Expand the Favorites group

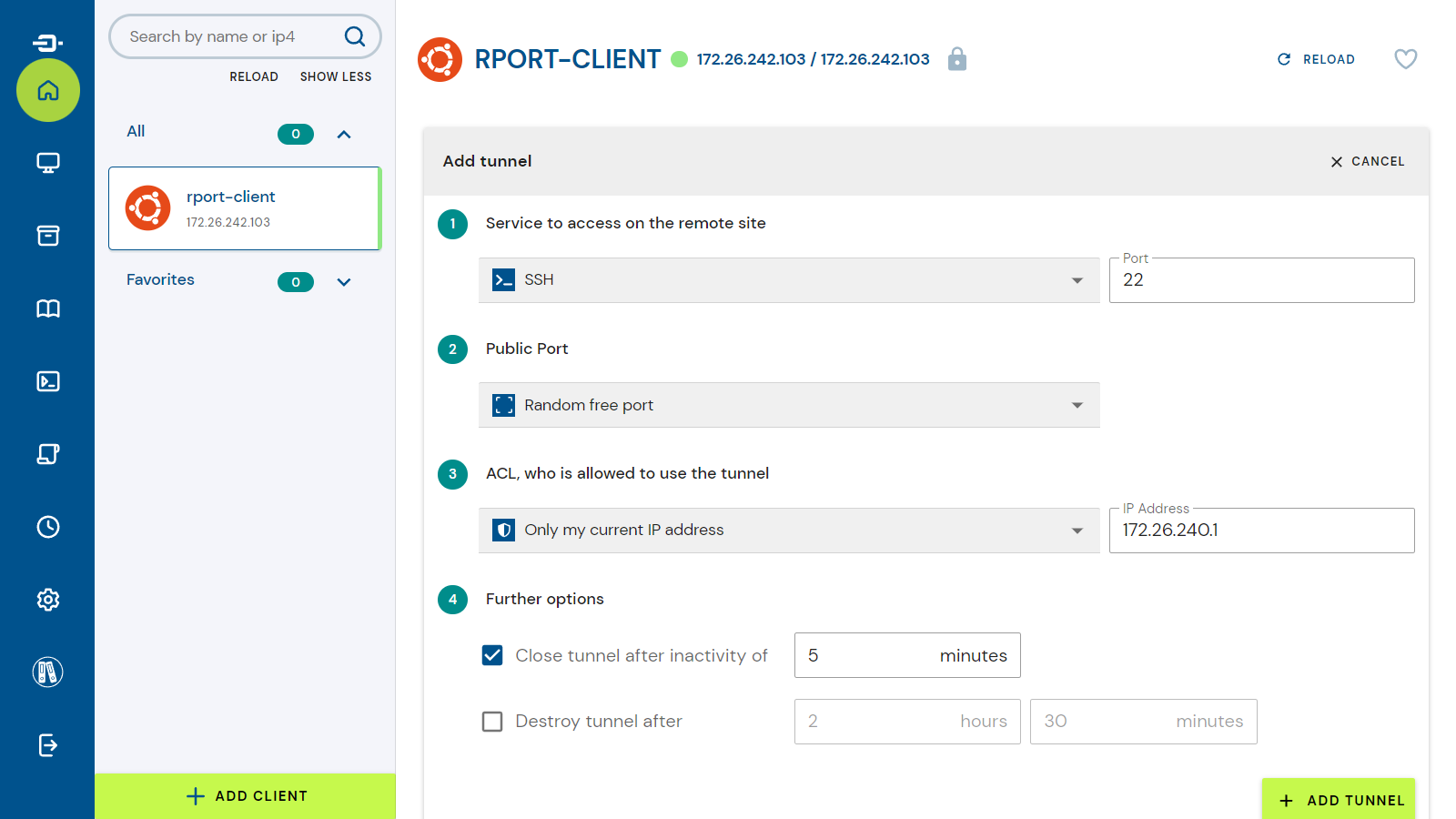pos(344,282)
